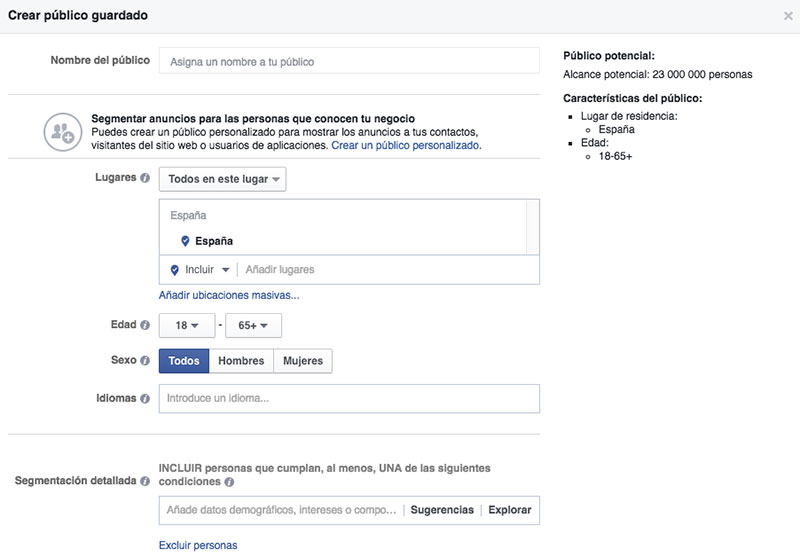Screen dimensions: 800x557
Task: Select the Todos gender option
Action: (x=184, y=361)
